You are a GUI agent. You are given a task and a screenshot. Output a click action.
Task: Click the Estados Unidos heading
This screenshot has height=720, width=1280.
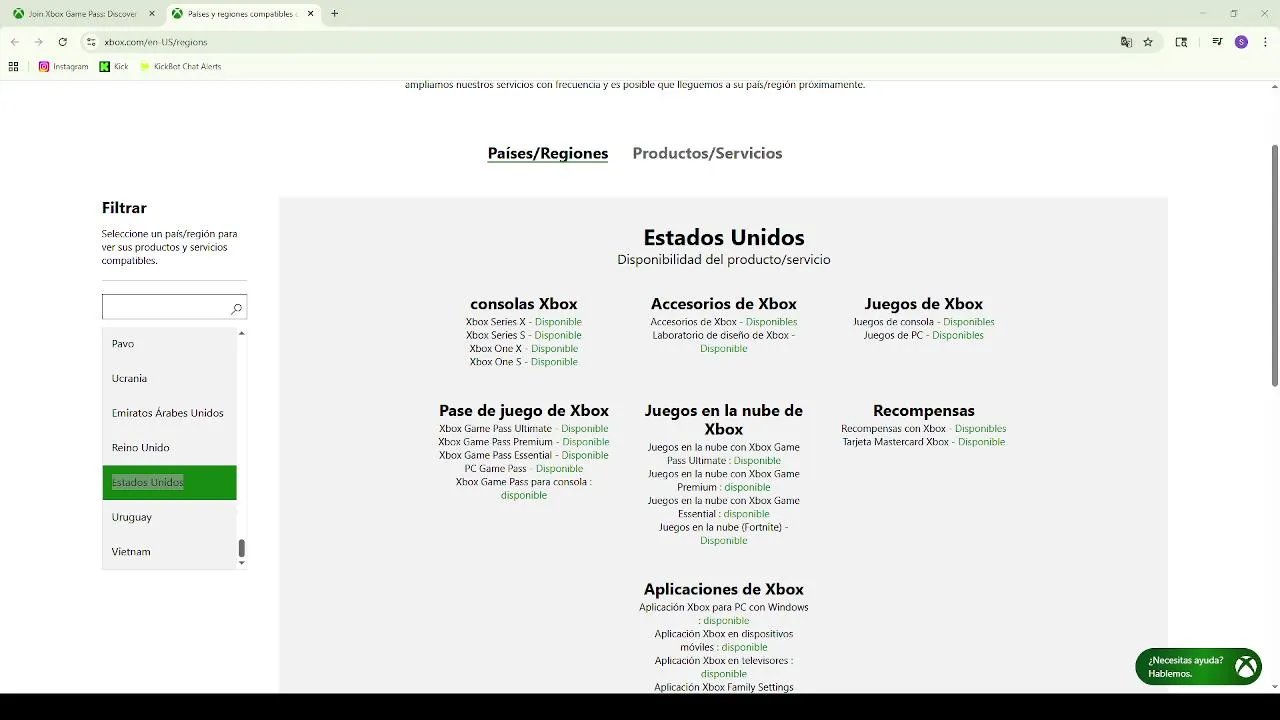point(724,237)
